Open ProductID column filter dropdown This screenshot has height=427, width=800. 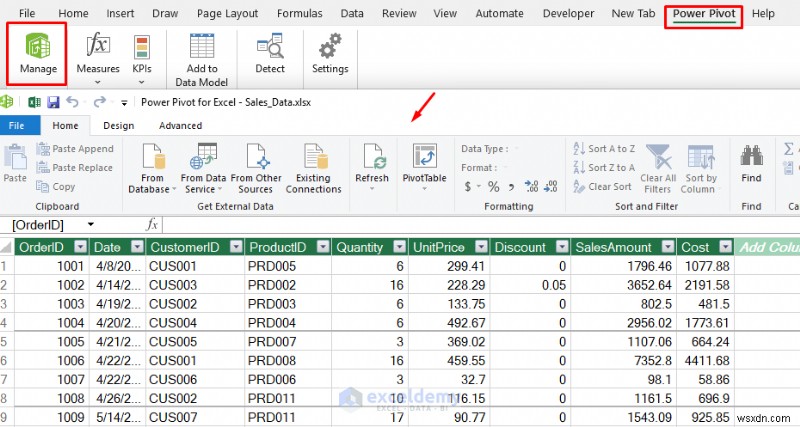[x=323, y=247]
